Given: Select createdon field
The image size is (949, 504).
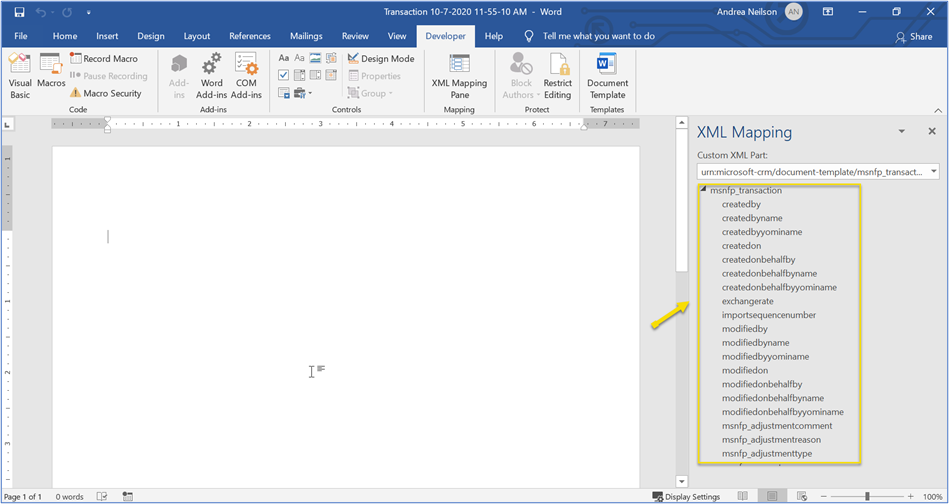Looking at the screenshot, I should point(741,246).
